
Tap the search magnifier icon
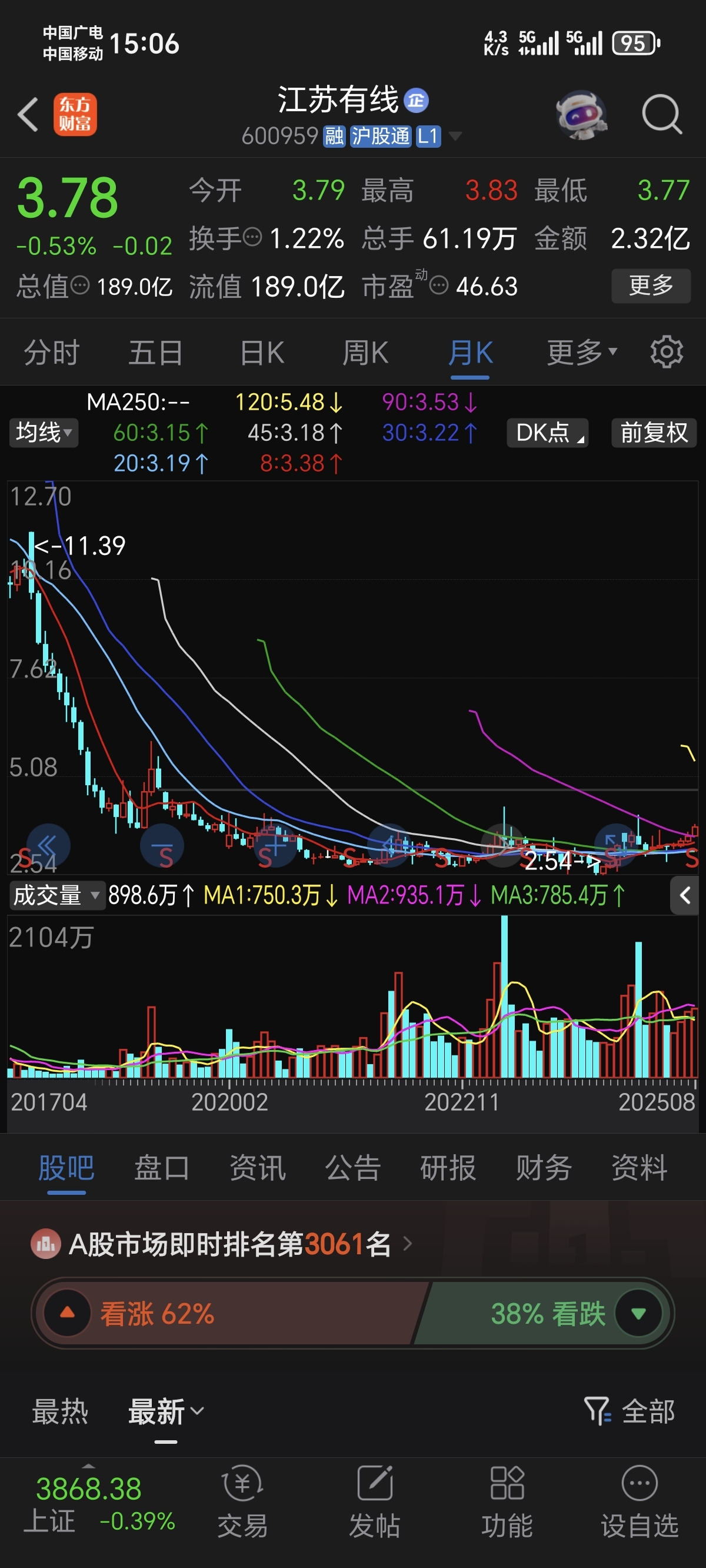(661, 114)
